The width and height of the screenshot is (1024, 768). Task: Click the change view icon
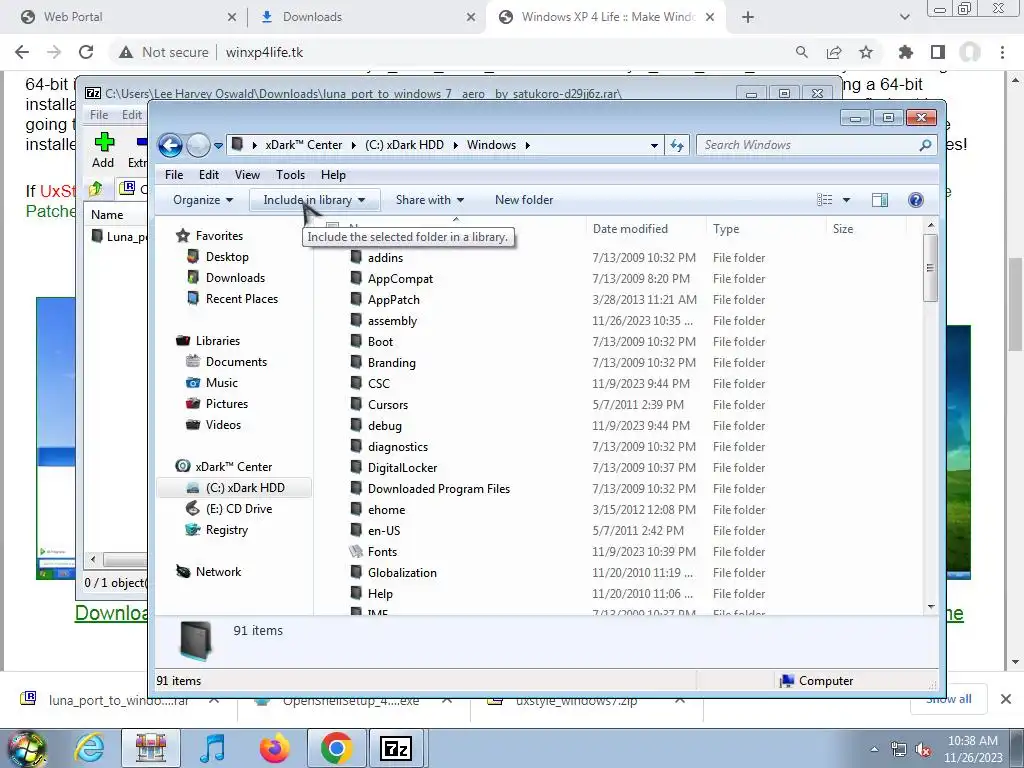825,200
